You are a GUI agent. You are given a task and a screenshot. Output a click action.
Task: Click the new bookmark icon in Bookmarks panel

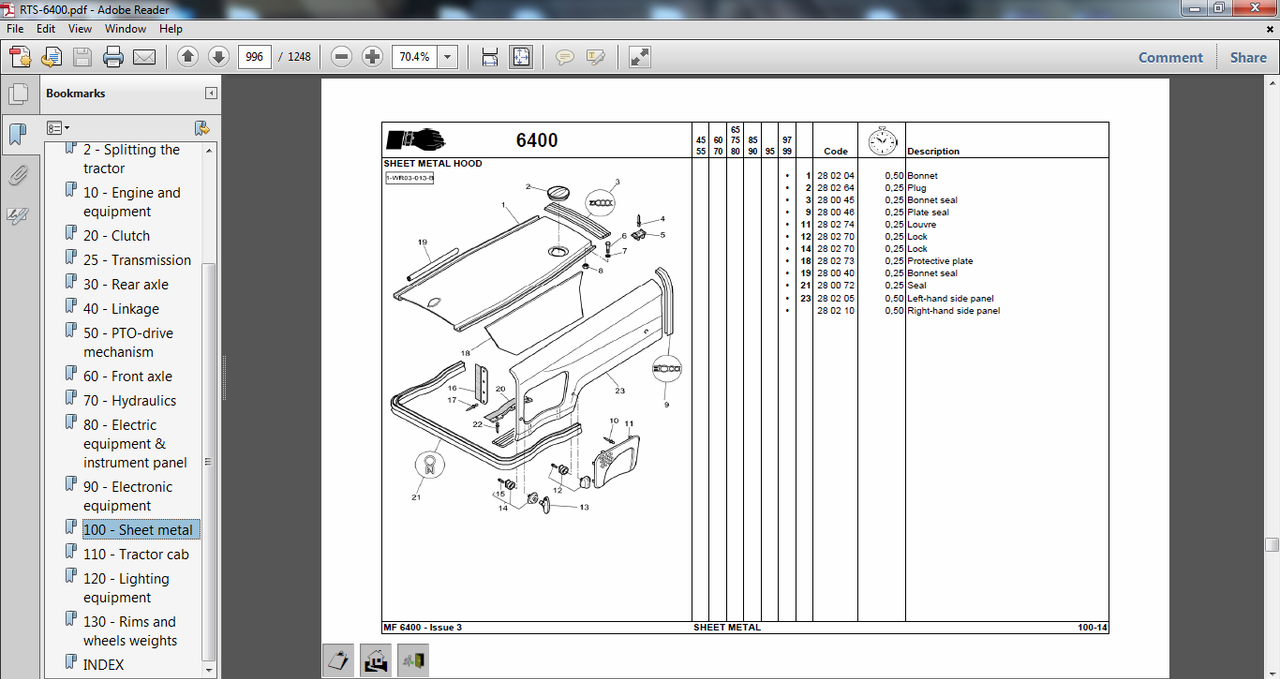coord(202,128)
